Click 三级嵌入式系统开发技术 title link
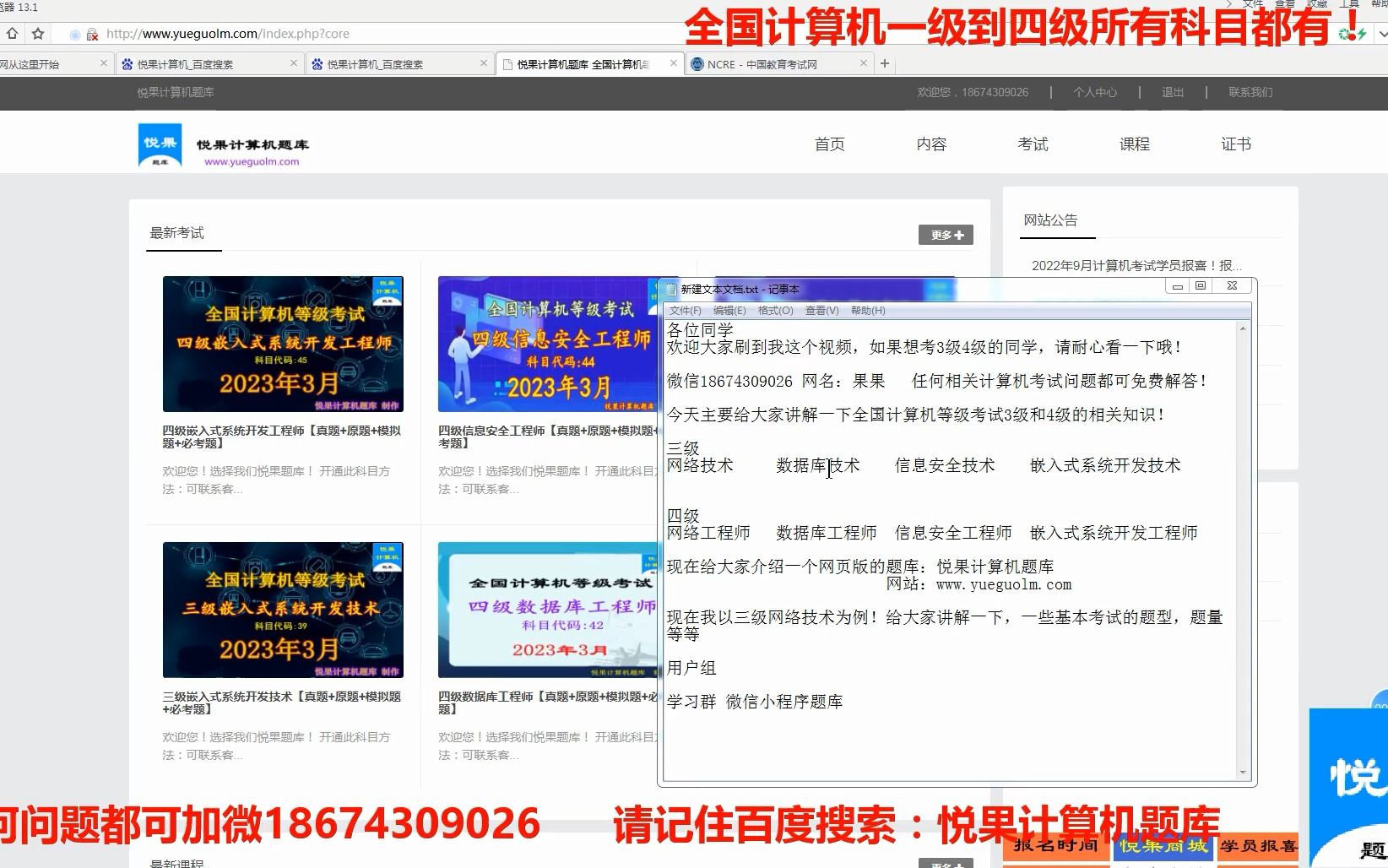The height and width of the screenshot is (868, 1388). [282, 703]
